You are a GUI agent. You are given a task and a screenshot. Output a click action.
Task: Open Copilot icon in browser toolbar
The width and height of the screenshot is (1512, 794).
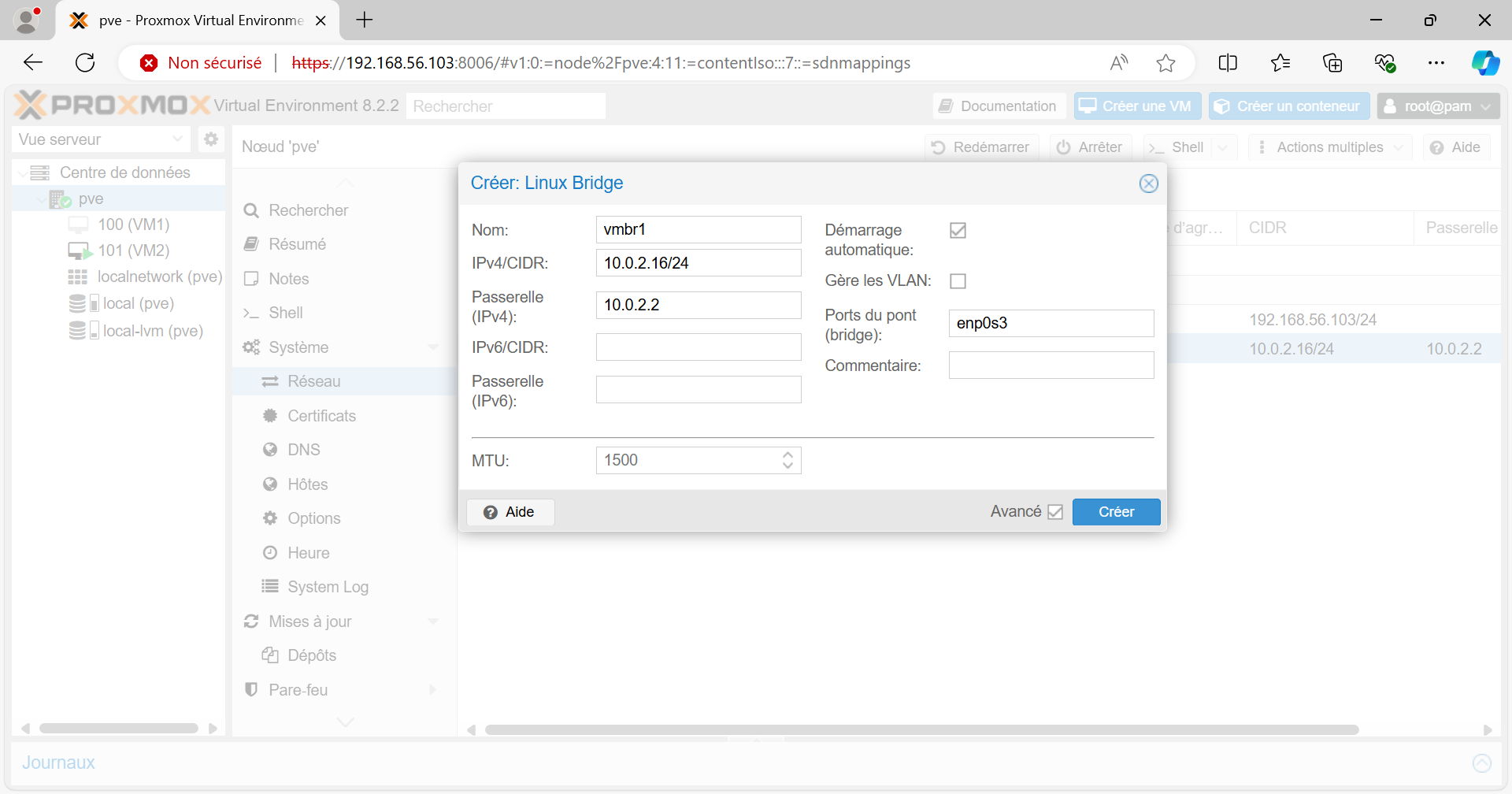pyautogui.click(x=1486, y=63)
